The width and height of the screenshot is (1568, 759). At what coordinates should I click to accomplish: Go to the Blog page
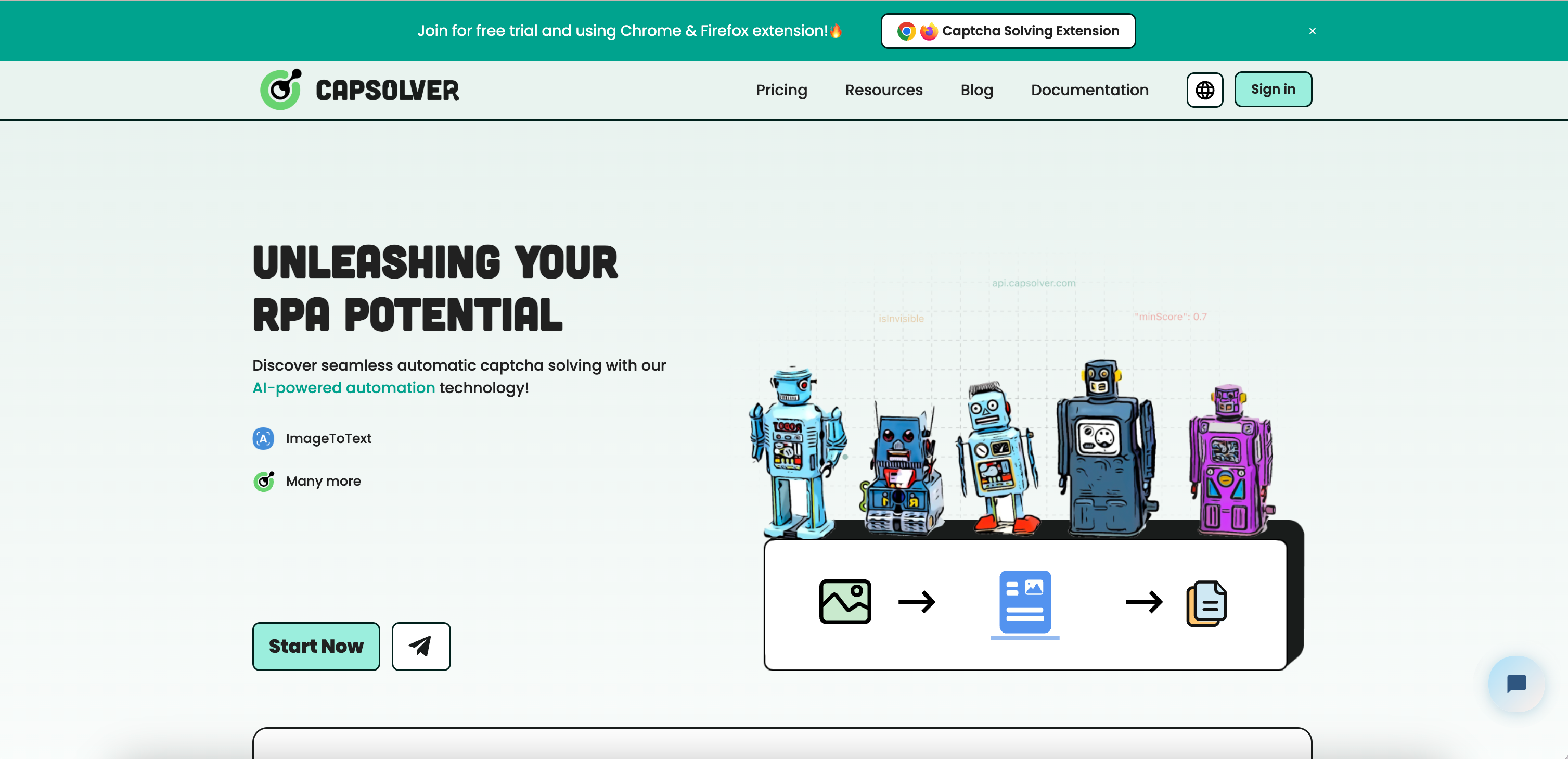pos(976,90)
